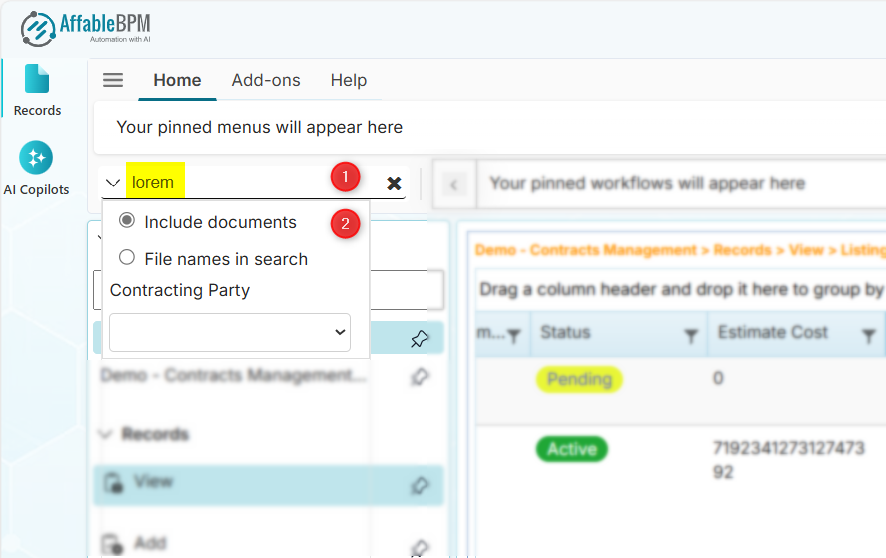886x558 pixels.
Task: Pin the Add menu item
Action: coord(419,547)
